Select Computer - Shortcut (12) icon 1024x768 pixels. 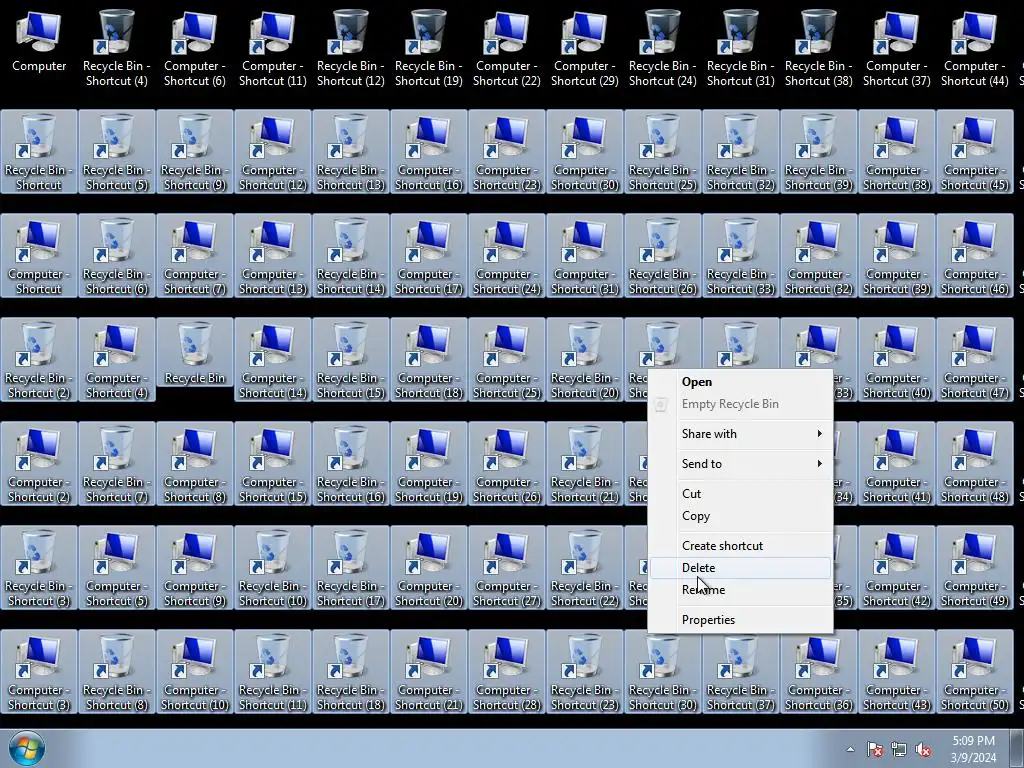(x=273, y=152)
